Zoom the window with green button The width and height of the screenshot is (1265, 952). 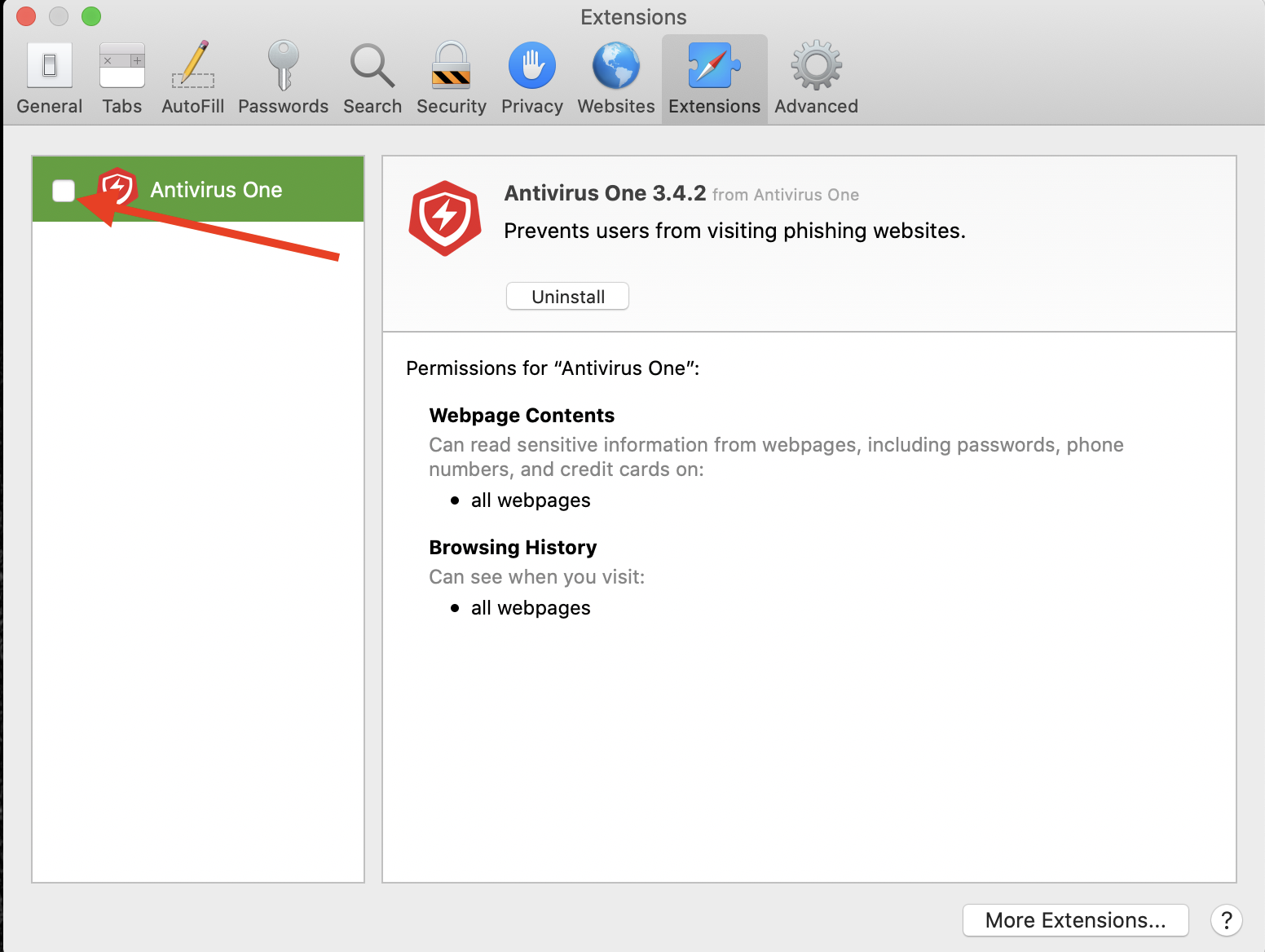pos(91,16)
